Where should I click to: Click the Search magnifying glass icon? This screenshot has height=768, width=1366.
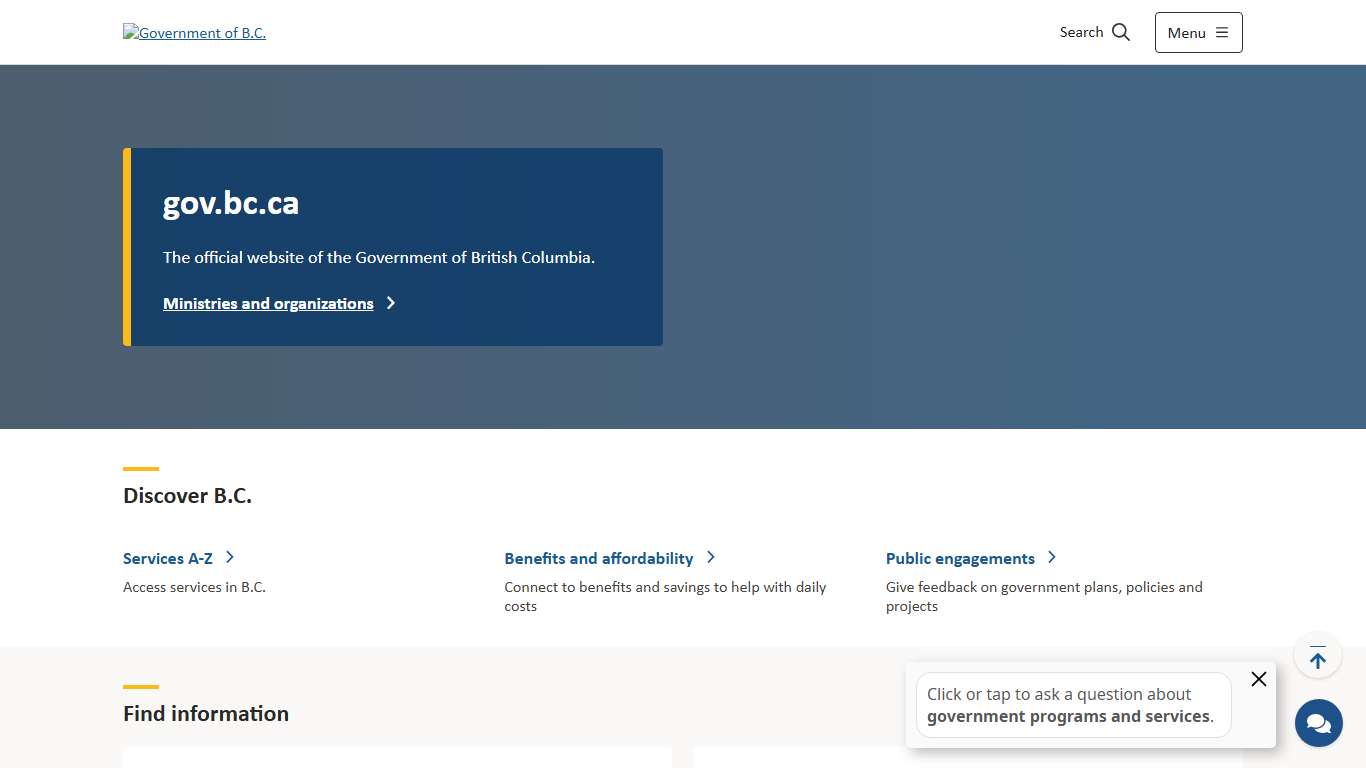point(1121,32)
